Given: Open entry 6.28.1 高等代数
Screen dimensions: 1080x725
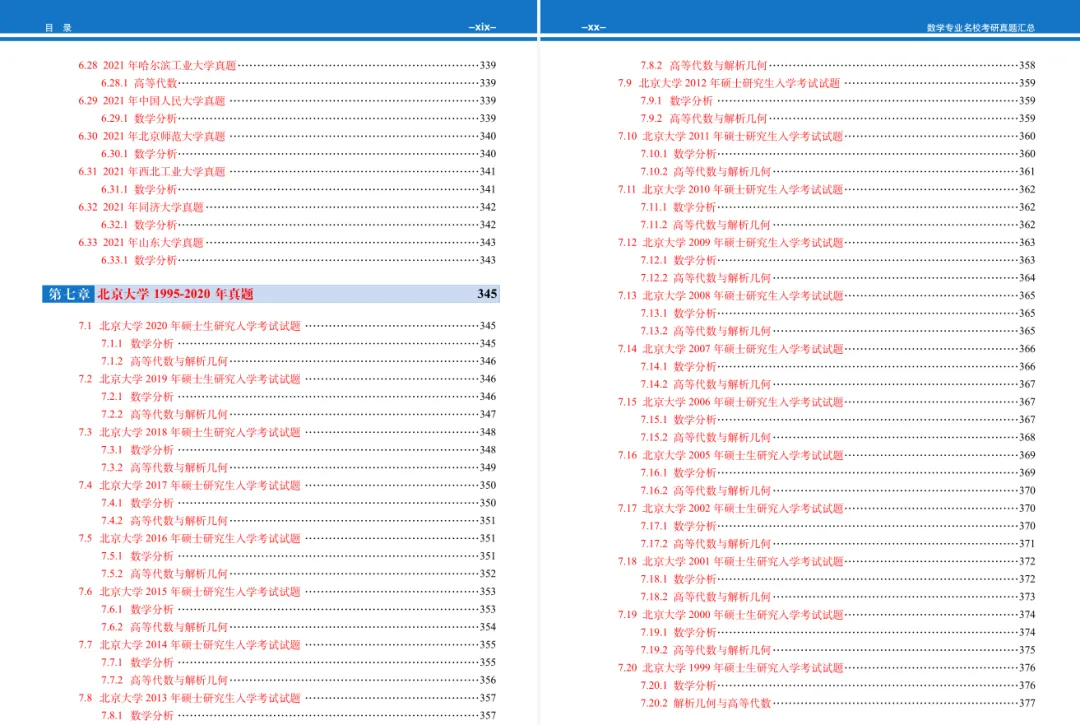Looking at the screenshot, I should click(x=298, y=83).
